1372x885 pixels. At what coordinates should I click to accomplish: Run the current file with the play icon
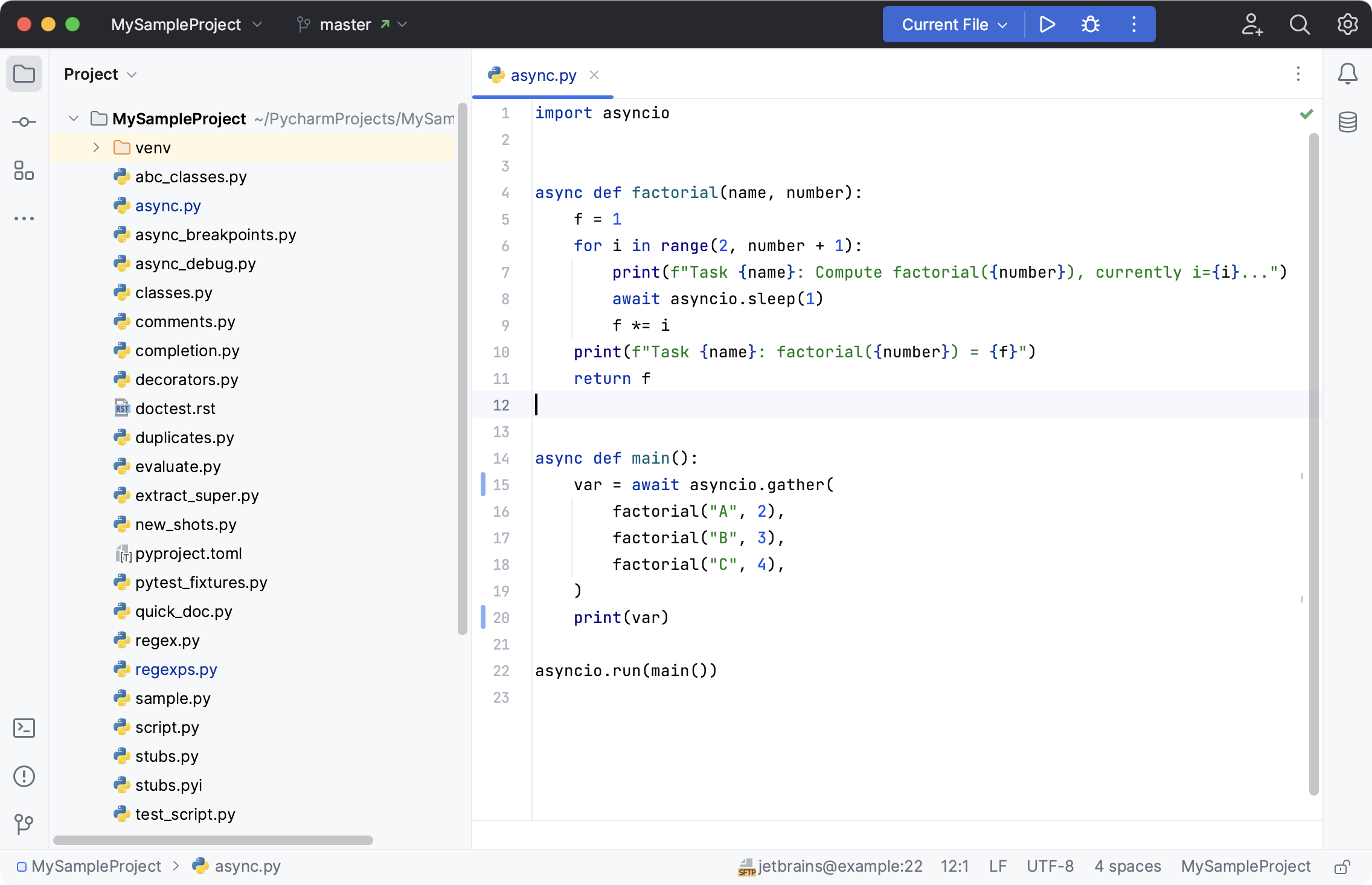pos(1047,25)
